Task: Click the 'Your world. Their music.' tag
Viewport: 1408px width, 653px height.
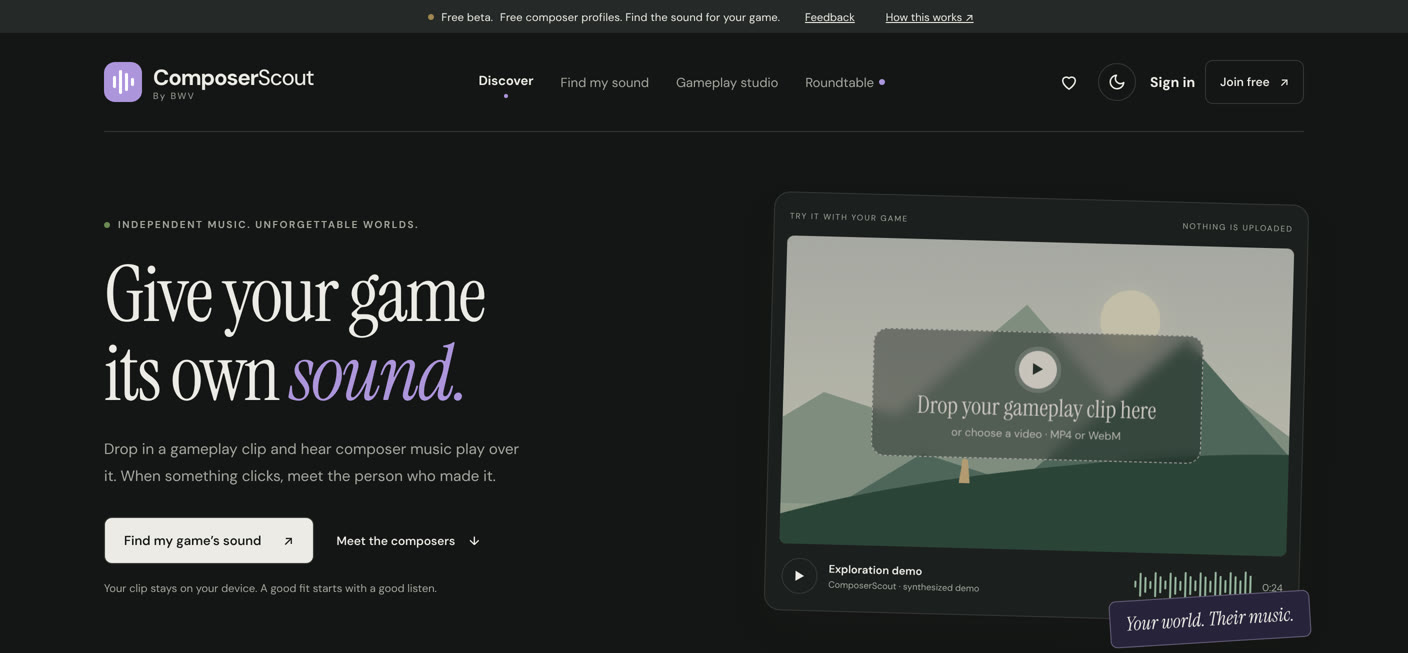Action: (1210, 619)
